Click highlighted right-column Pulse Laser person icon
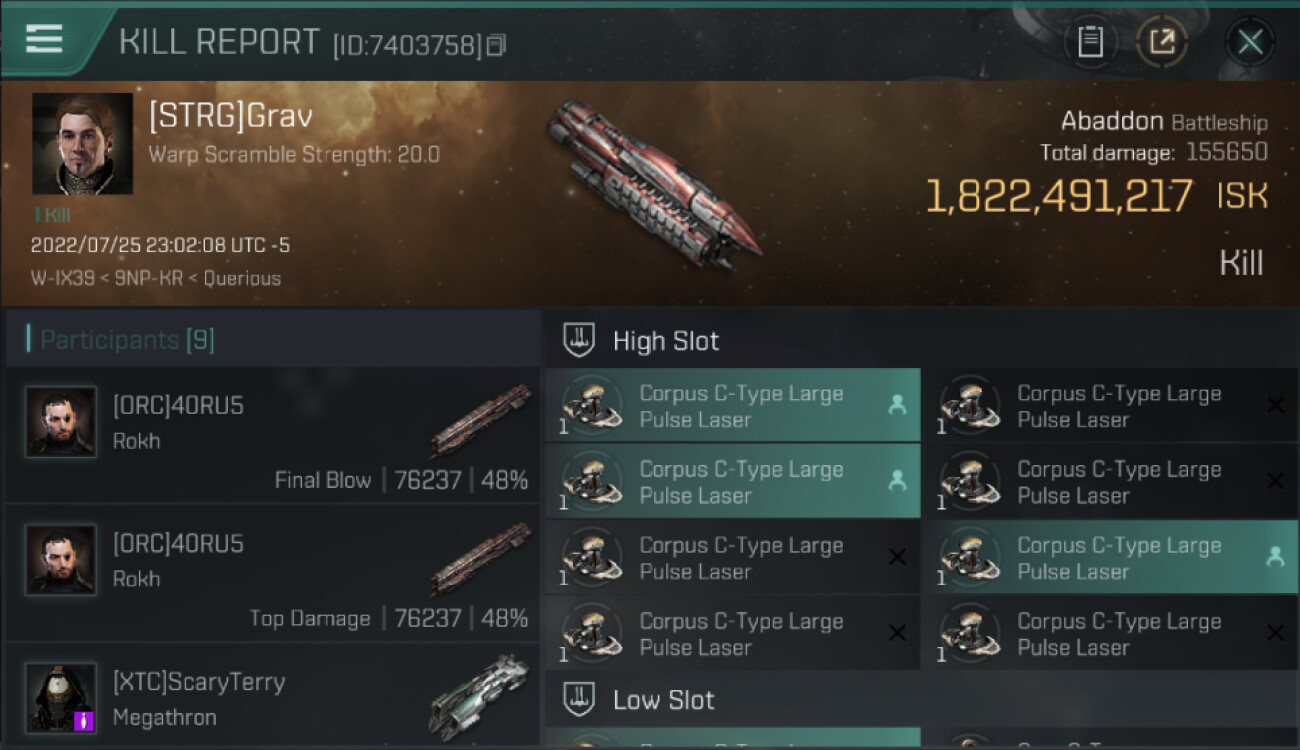The image size is (1300, 750). tap(1275, 557)
